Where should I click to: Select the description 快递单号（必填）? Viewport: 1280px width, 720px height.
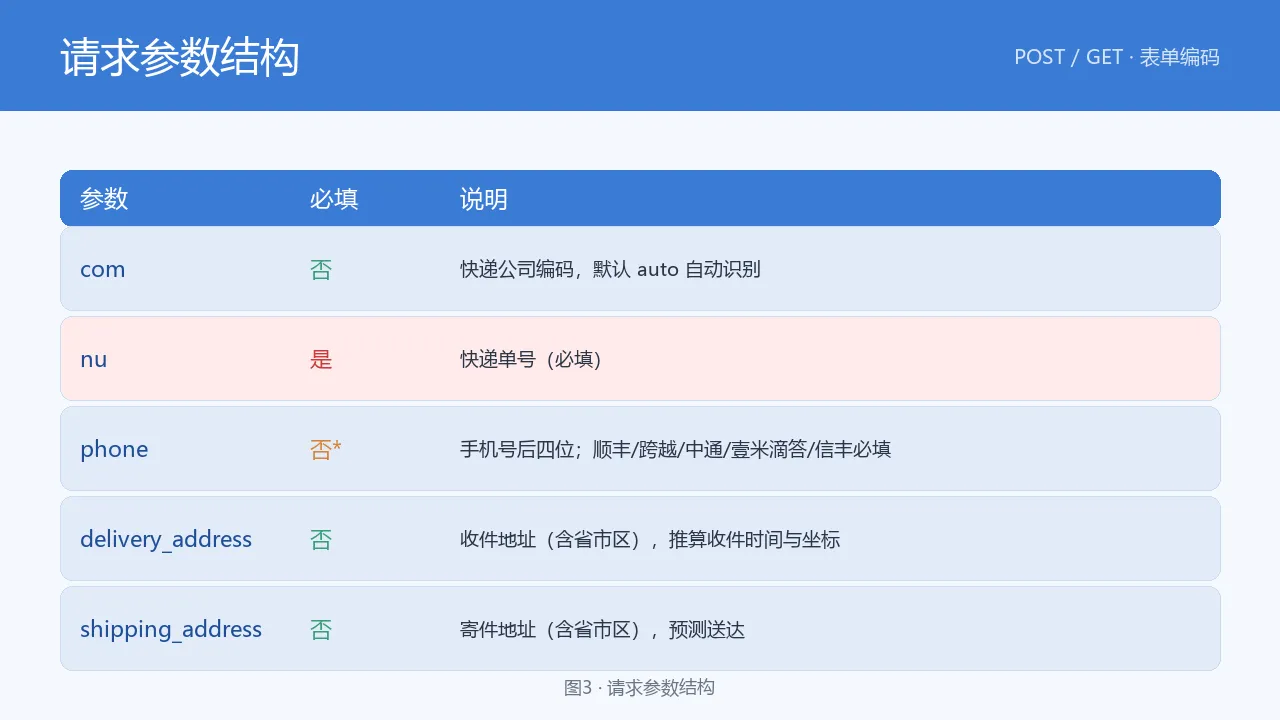[531, 359]
